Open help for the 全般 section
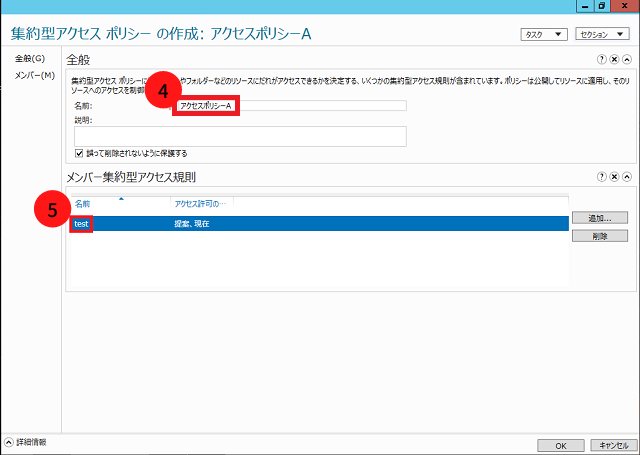This screenshot has height=455, width=640. pyautogui.click(x=603, y=60)
